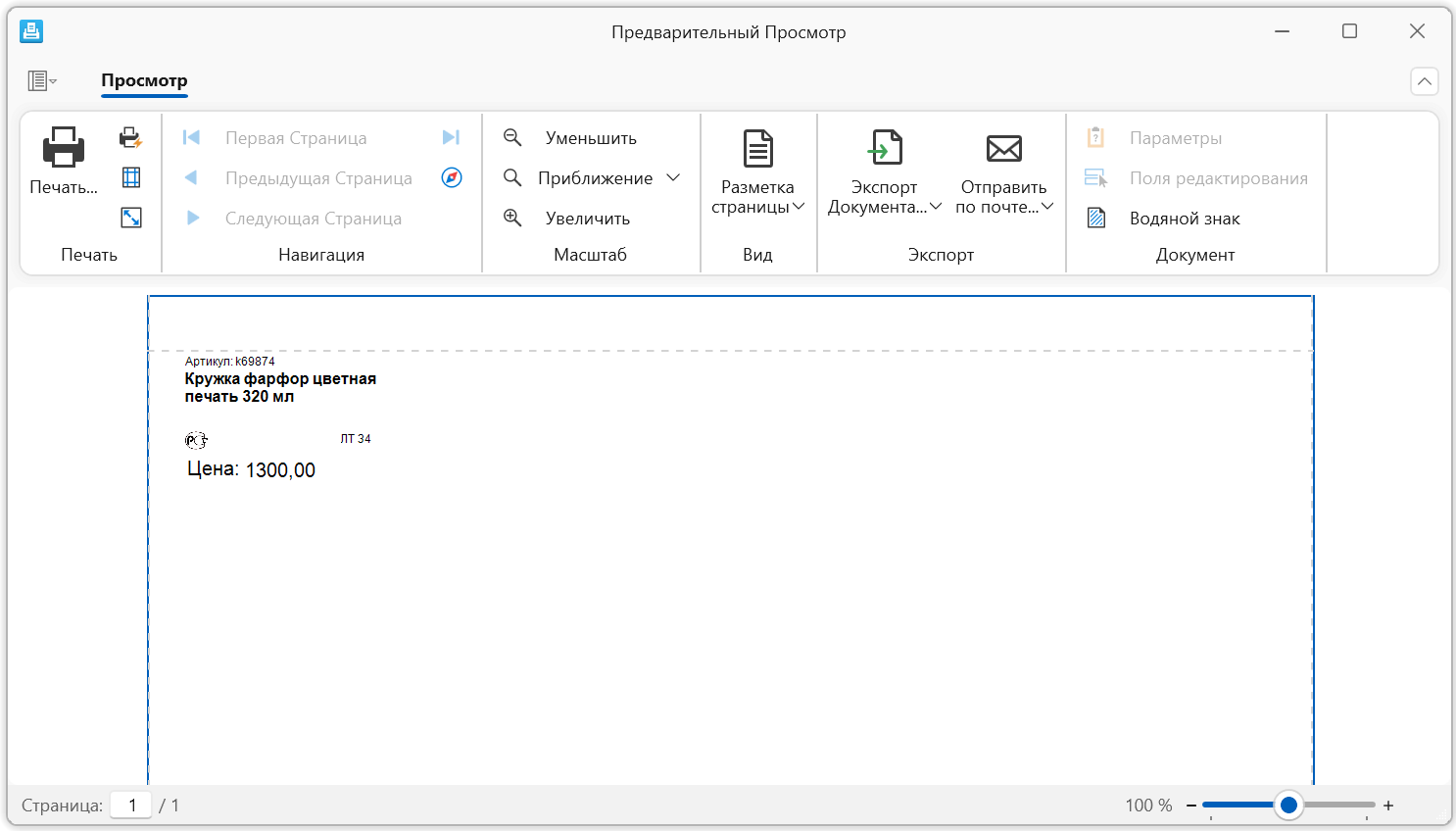This screenshot has height=831, width=1456.
Task: Click the plus button of zoom slider
Action: (1388, 806)
